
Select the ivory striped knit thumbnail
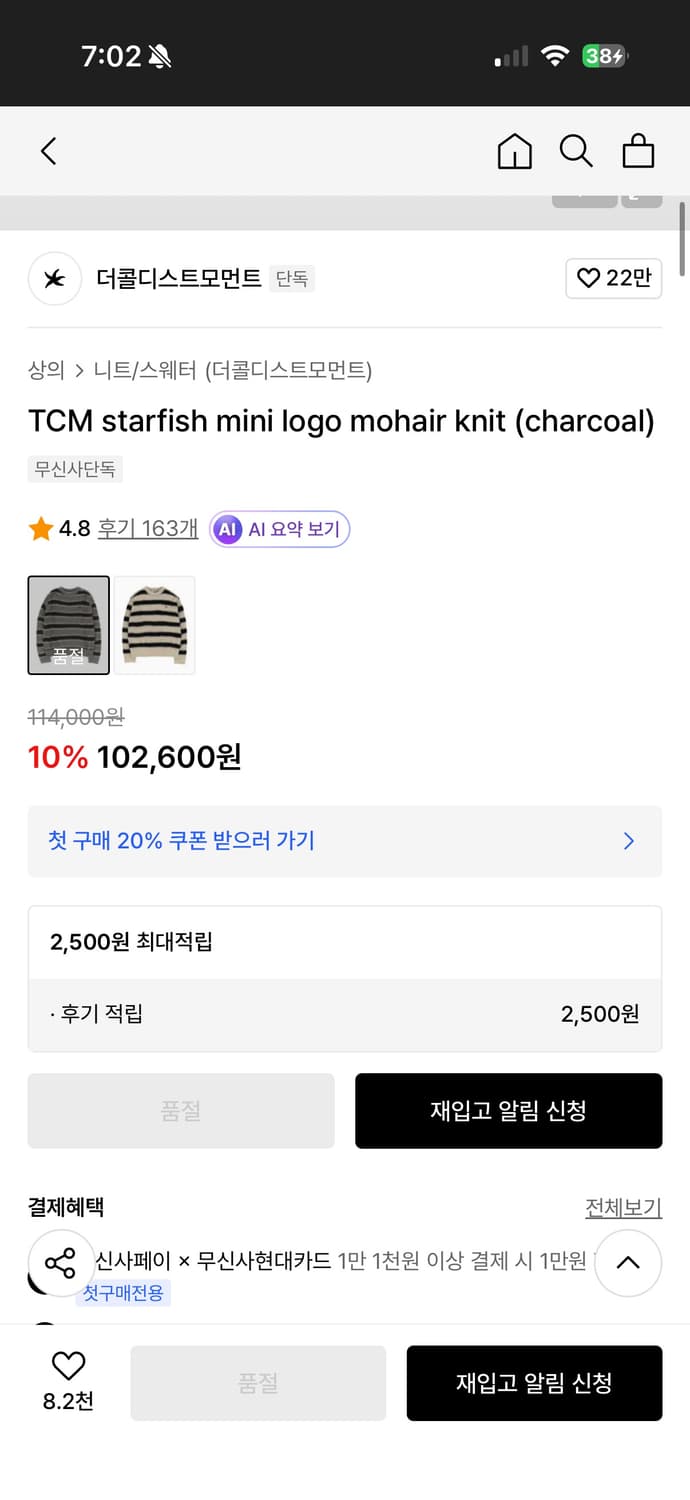[x=154, y=625]
